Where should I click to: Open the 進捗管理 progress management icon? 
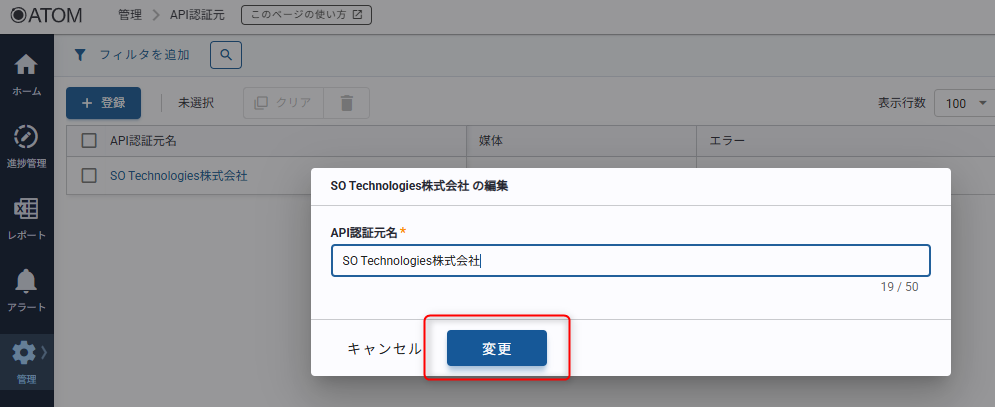tap(26, 137)
